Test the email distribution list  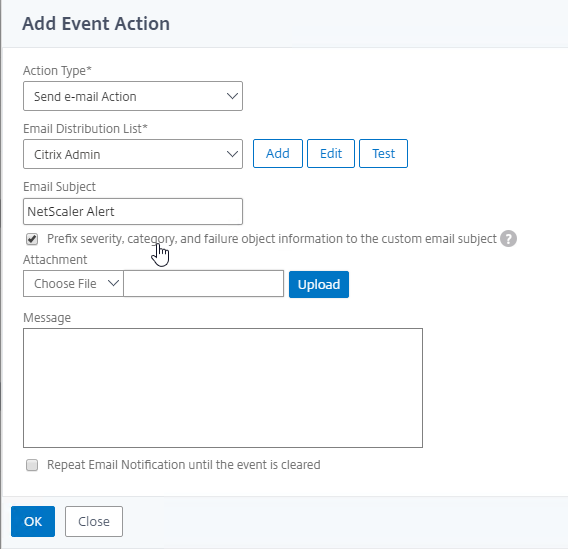point(383,154)
